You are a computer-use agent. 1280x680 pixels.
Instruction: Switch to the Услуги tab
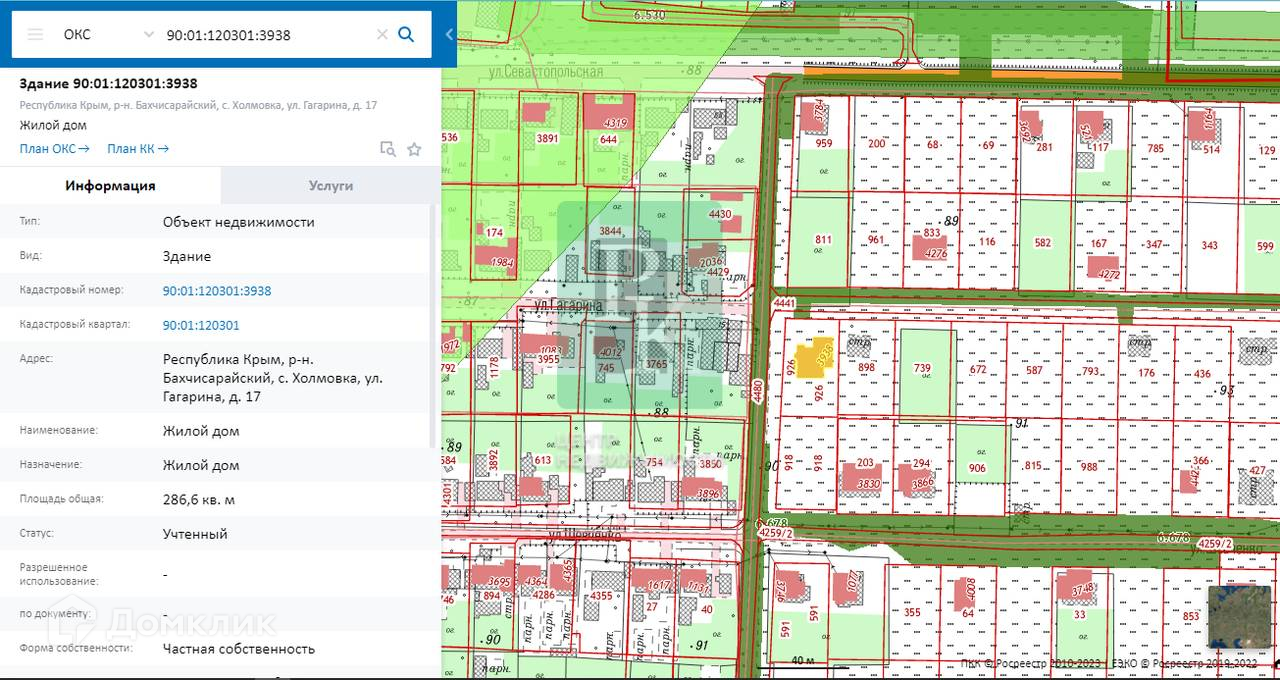coord(330,186)
